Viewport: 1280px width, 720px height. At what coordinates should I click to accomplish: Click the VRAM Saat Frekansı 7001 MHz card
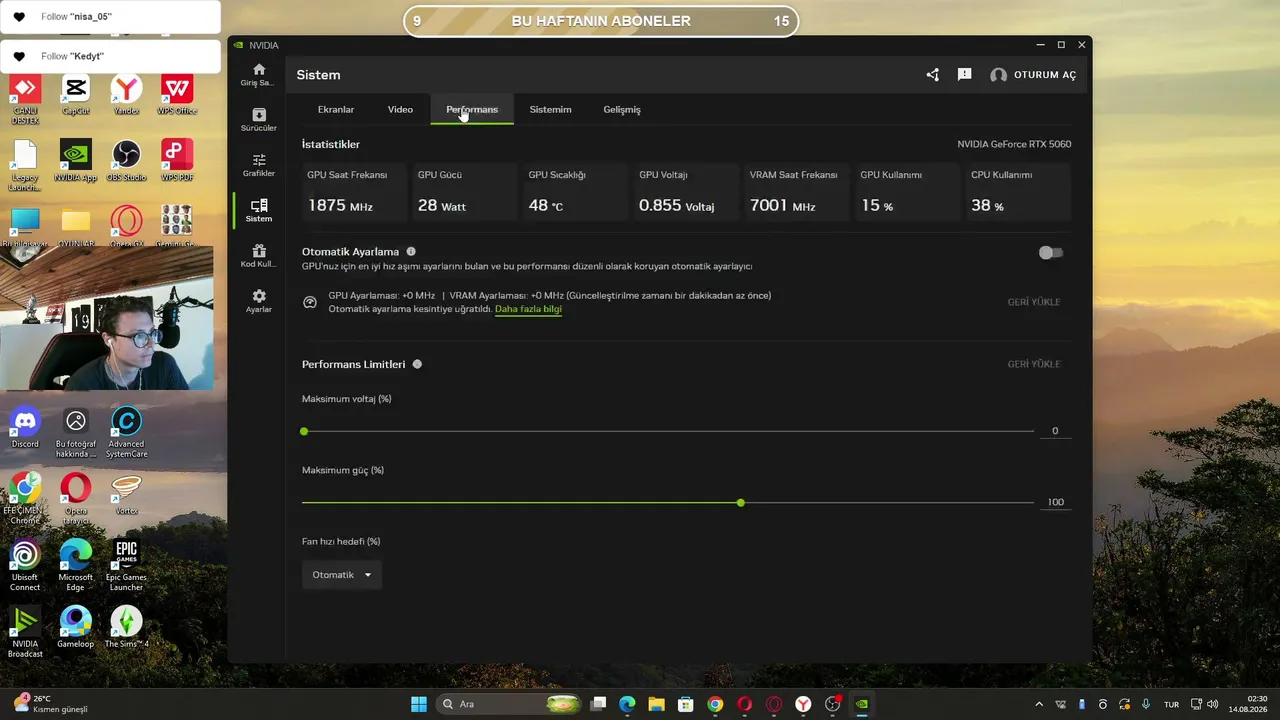tap(795, 191)
